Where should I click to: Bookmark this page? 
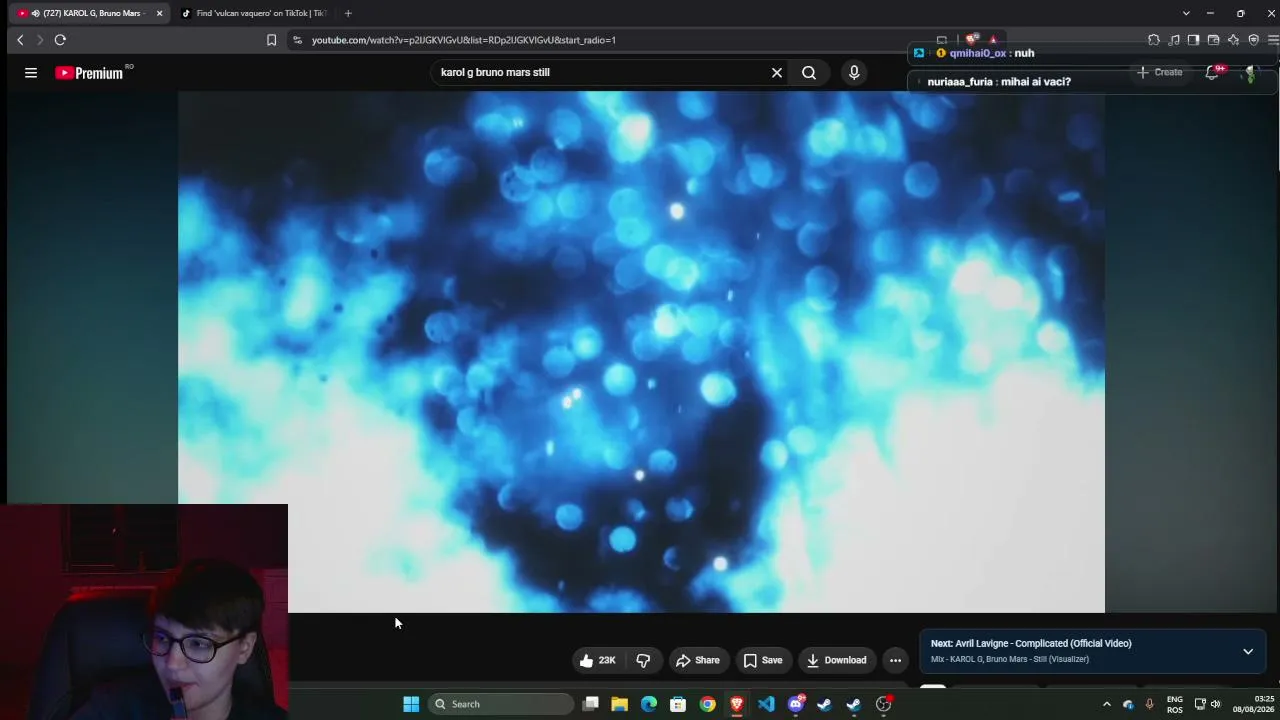coord(271,40)
